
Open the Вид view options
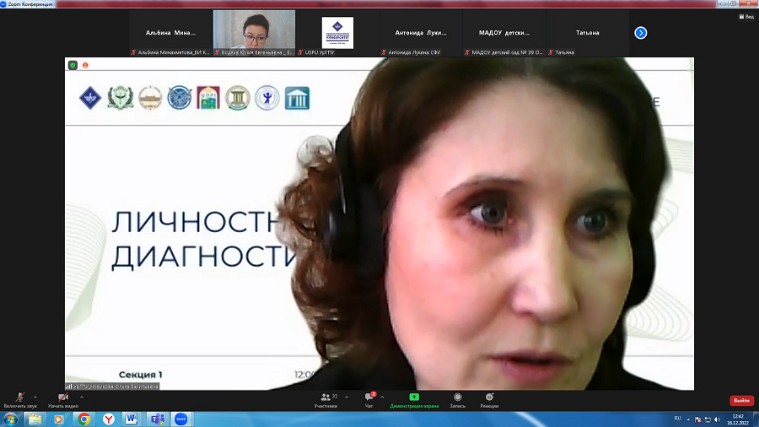745,16
